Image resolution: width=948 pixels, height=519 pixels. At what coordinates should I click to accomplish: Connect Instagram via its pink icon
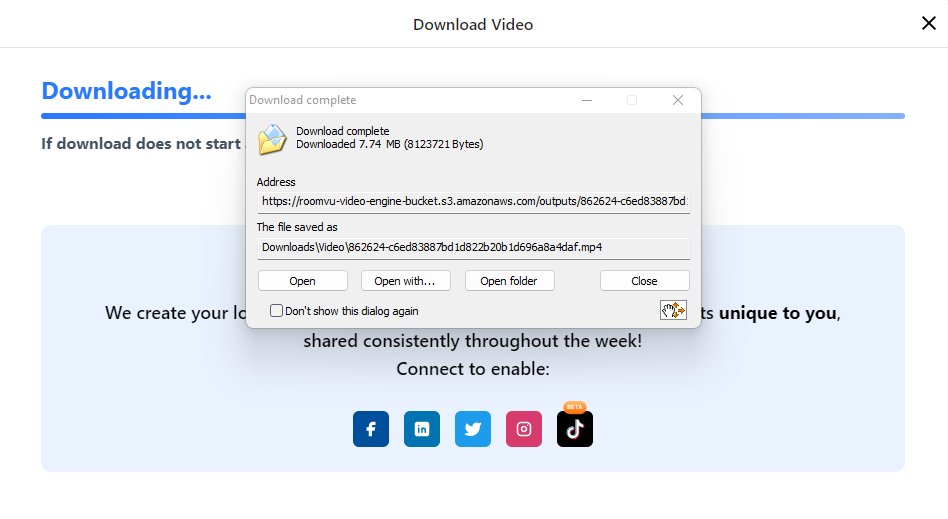pos(524,429)
